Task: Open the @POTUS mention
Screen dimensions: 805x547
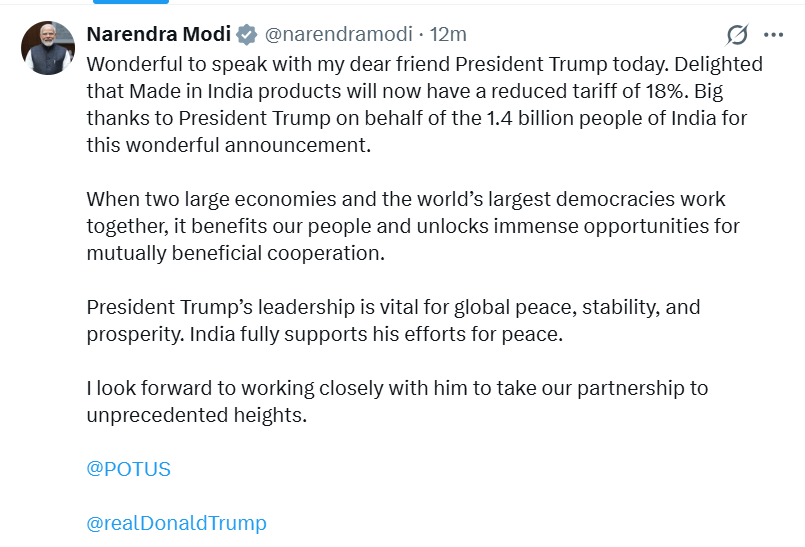Action: click(129, 469)
